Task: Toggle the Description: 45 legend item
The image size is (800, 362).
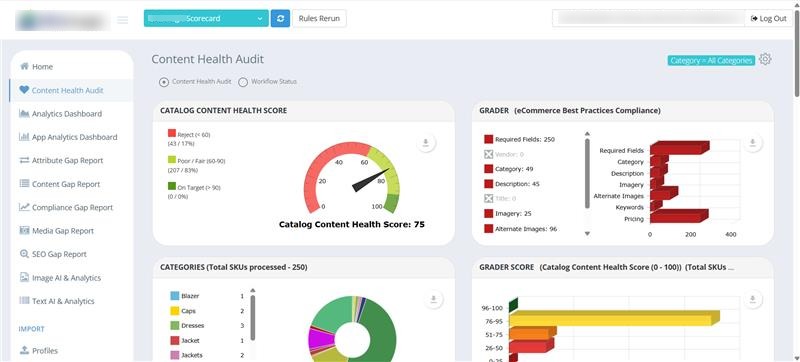Action: click(512, 184)
